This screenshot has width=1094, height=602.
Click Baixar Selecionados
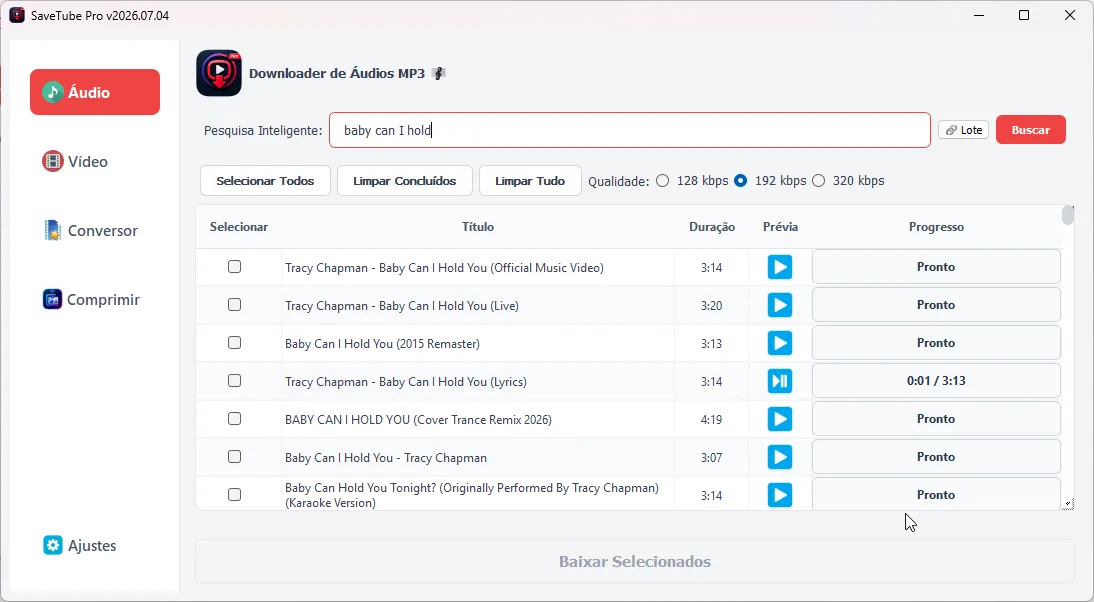[635, 562]
